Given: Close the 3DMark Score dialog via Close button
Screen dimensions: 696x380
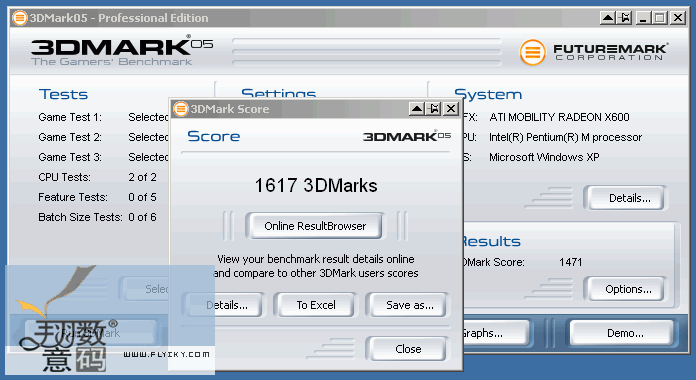Looking at the screenshot, I should 407,349.
